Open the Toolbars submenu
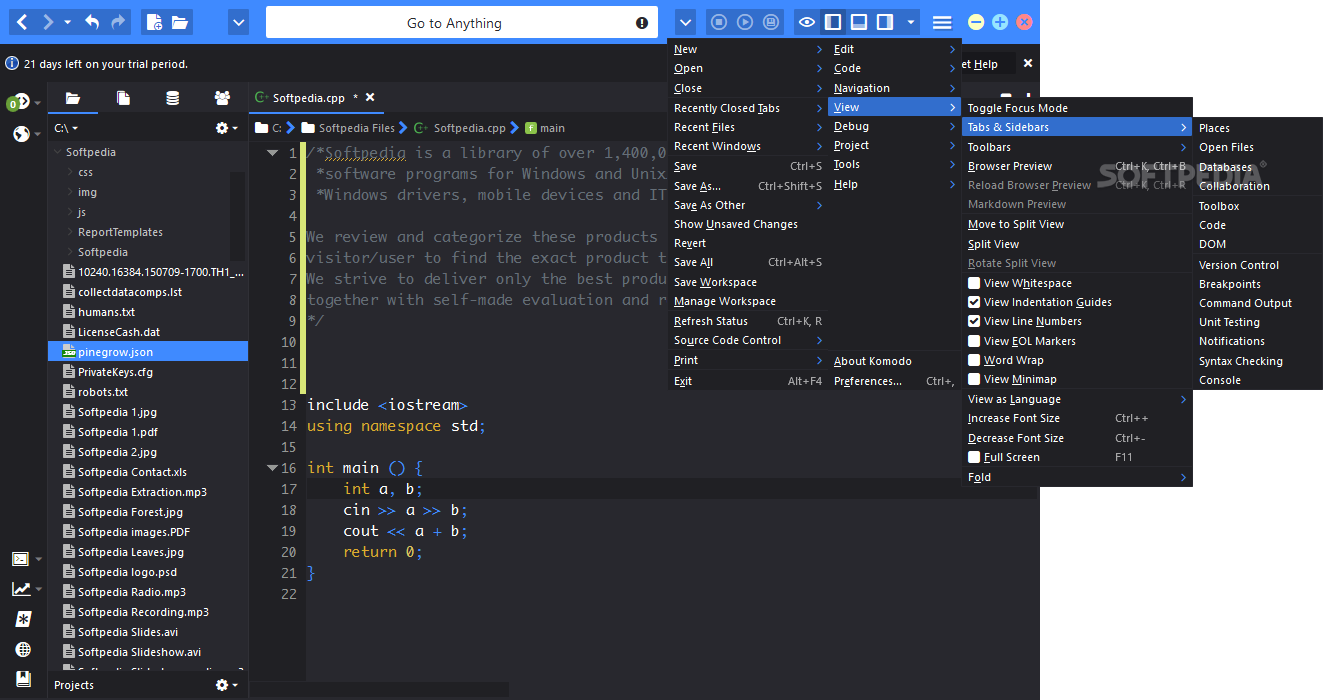The height and width of the screenshot is (700, 1323). pyautogui.click(x=1077, y=147)
